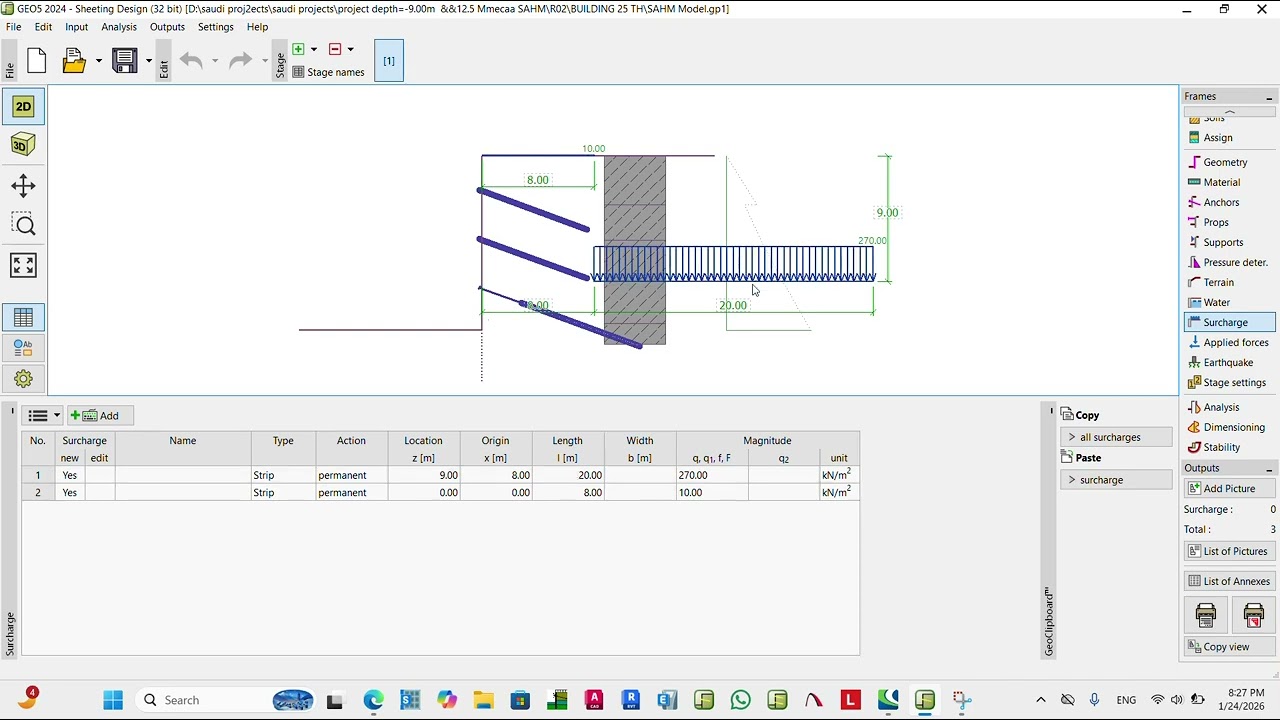Screen dimensions: 1280x720
Task: Undo last action arrow icon
Action: tap(191, 61)
